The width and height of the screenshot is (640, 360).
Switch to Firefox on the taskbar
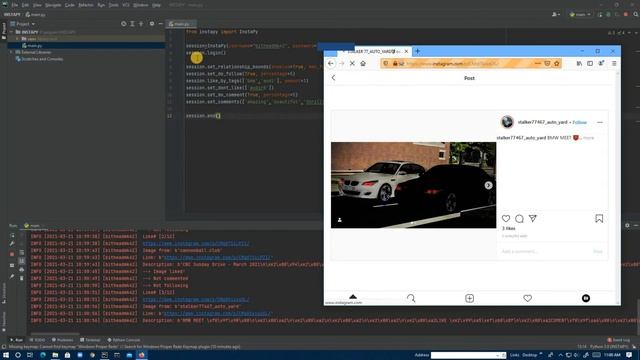142,355
